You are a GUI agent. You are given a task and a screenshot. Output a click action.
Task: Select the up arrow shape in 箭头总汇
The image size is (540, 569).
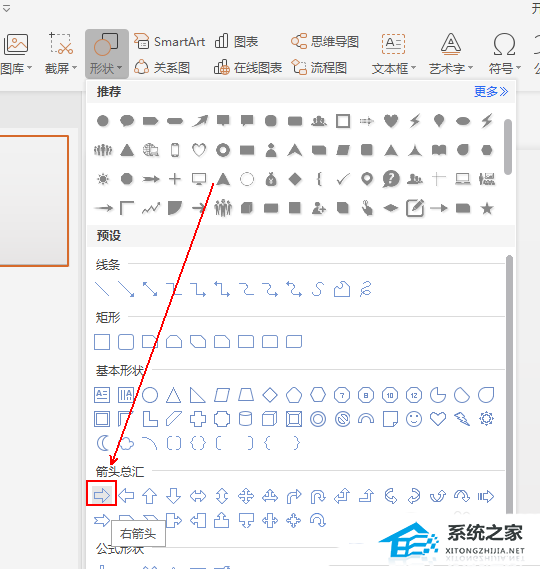(150, 495)
